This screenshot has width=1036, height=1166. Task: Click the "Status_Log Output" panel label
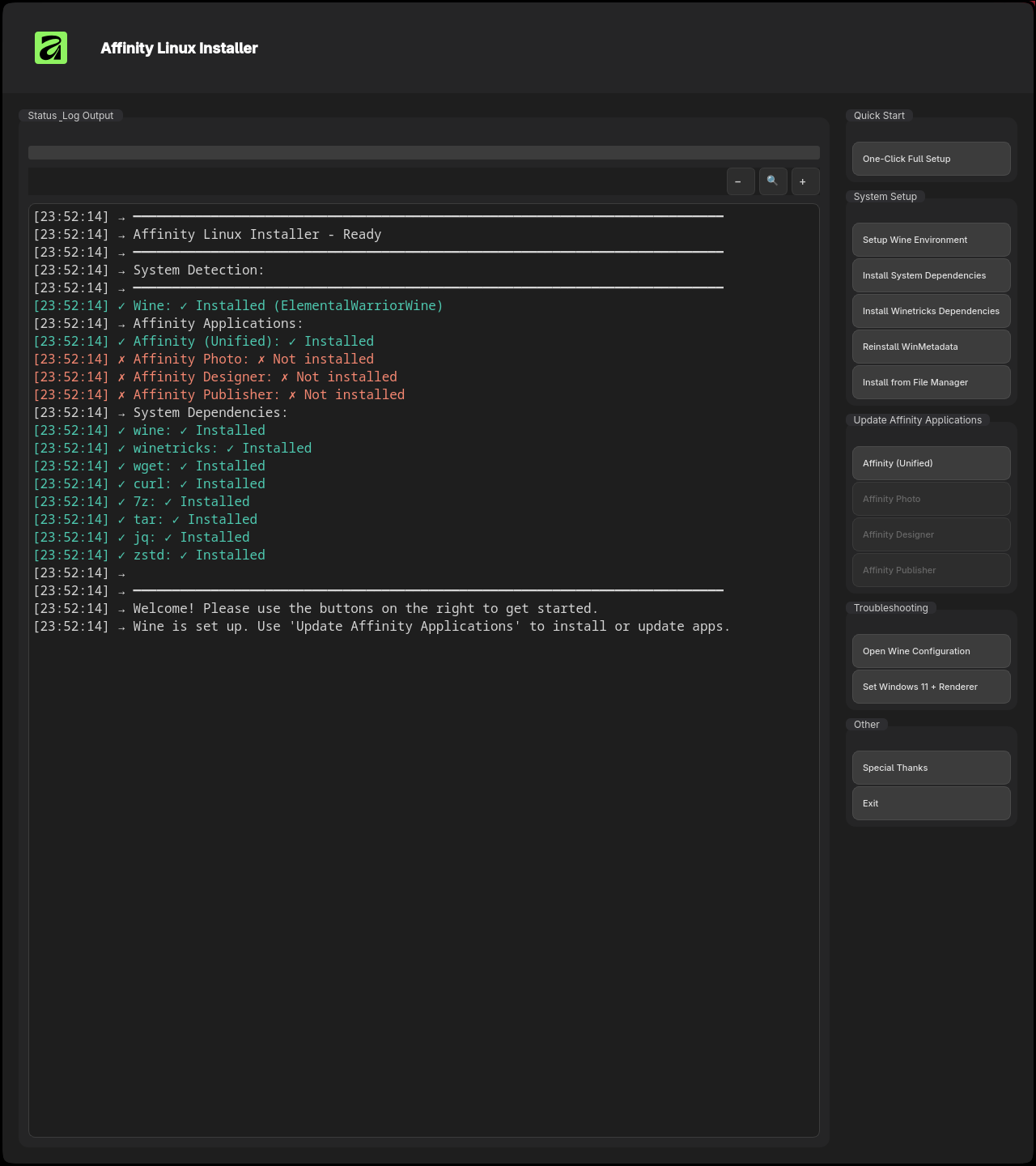tap(70, 116)
